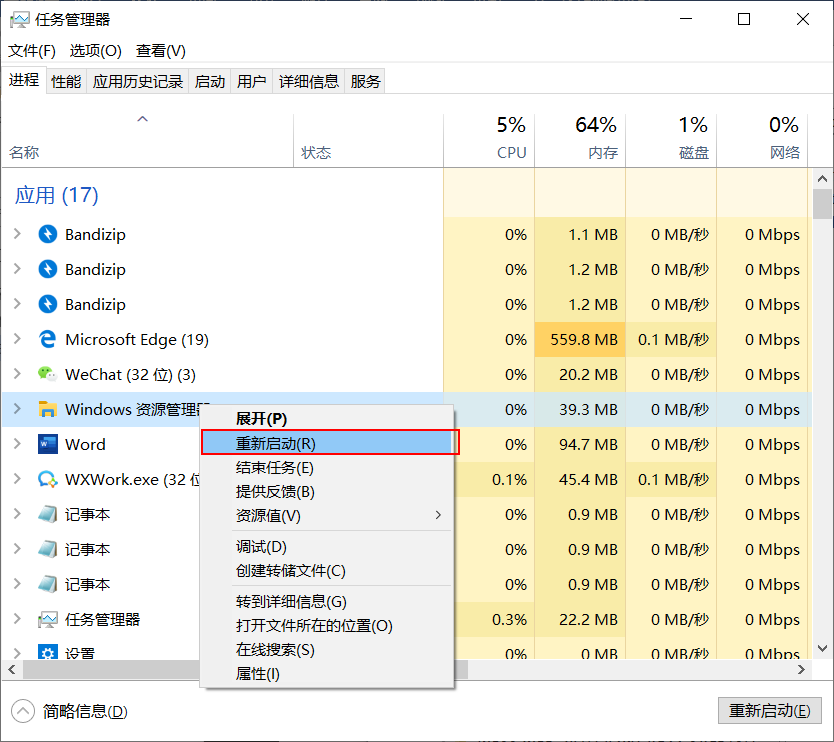Click the first Bandizip process icon
The height and width of the screenshot is (742, 834).
[47, 234]
